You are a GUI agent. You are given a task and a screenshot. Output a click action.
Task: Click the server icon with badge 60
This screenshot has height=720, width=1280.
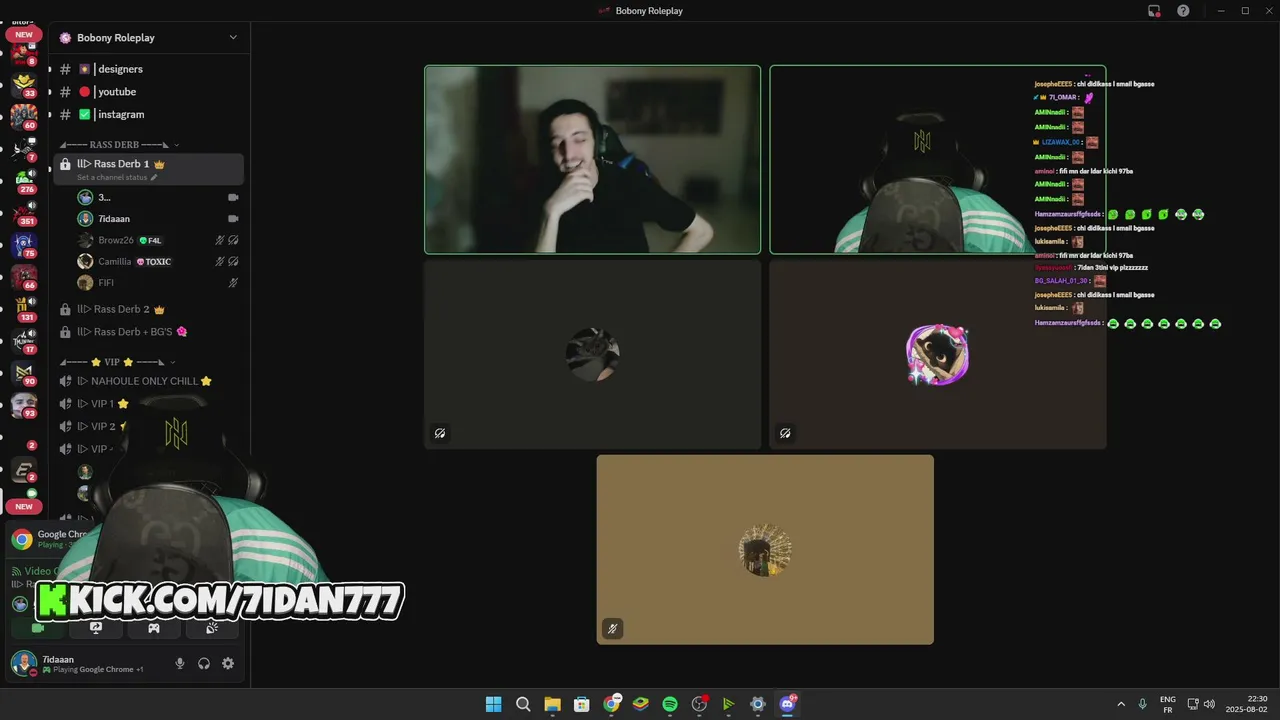coord(24,116)
